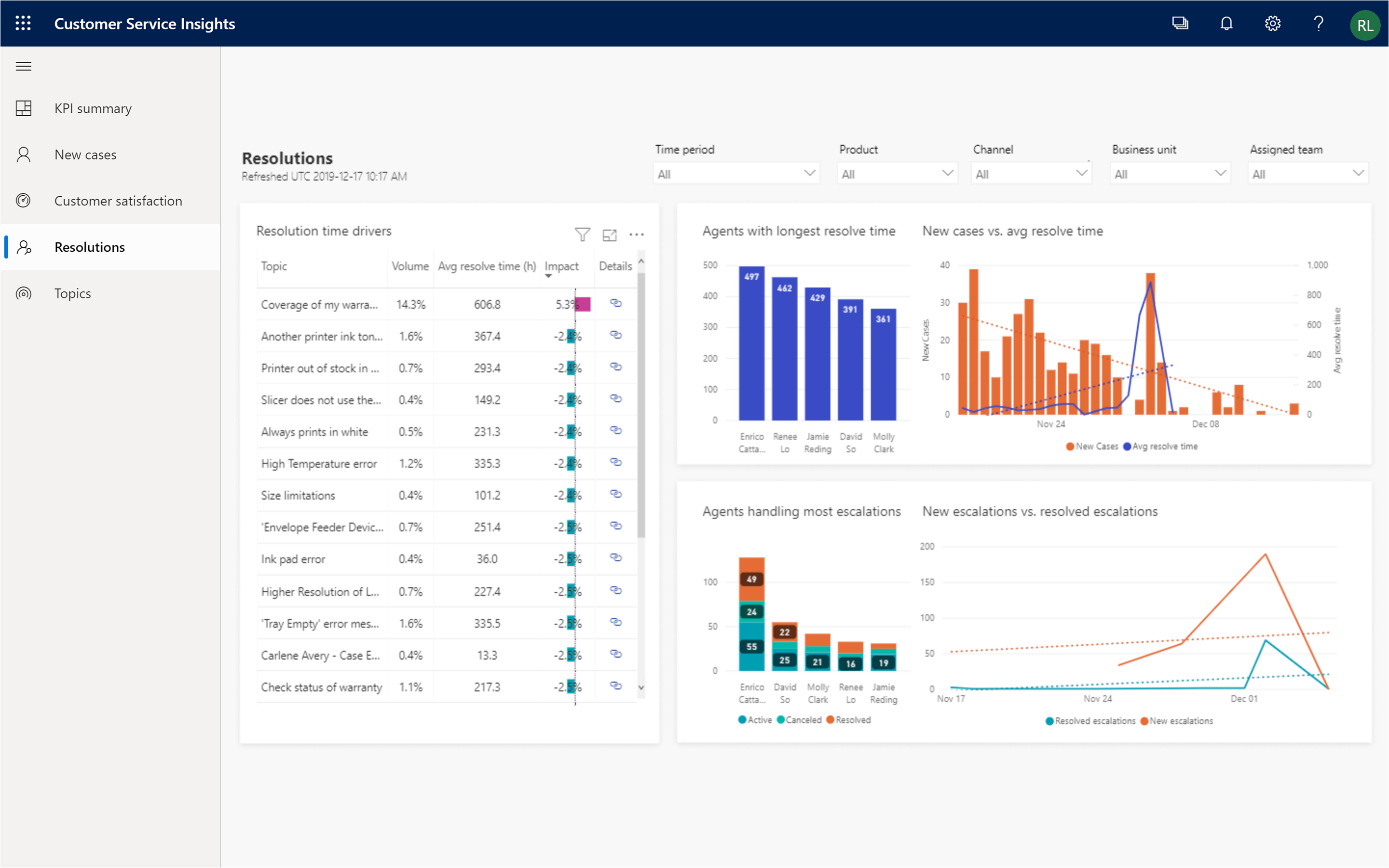Expand the Assigned team dropdown

(x=1308, y=174)
